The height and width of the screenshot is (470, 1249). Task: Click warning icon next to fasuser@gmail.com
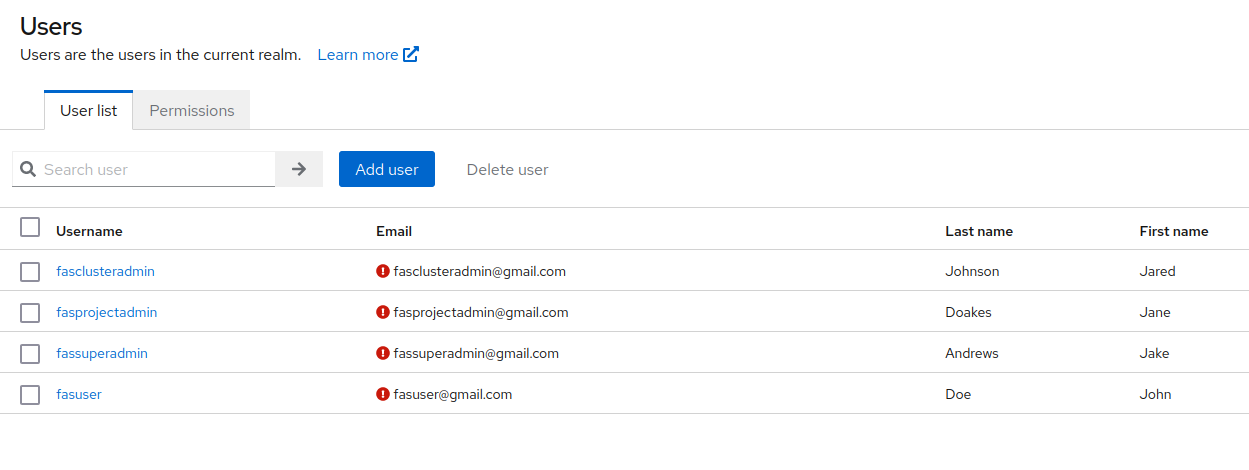point(383,394)
